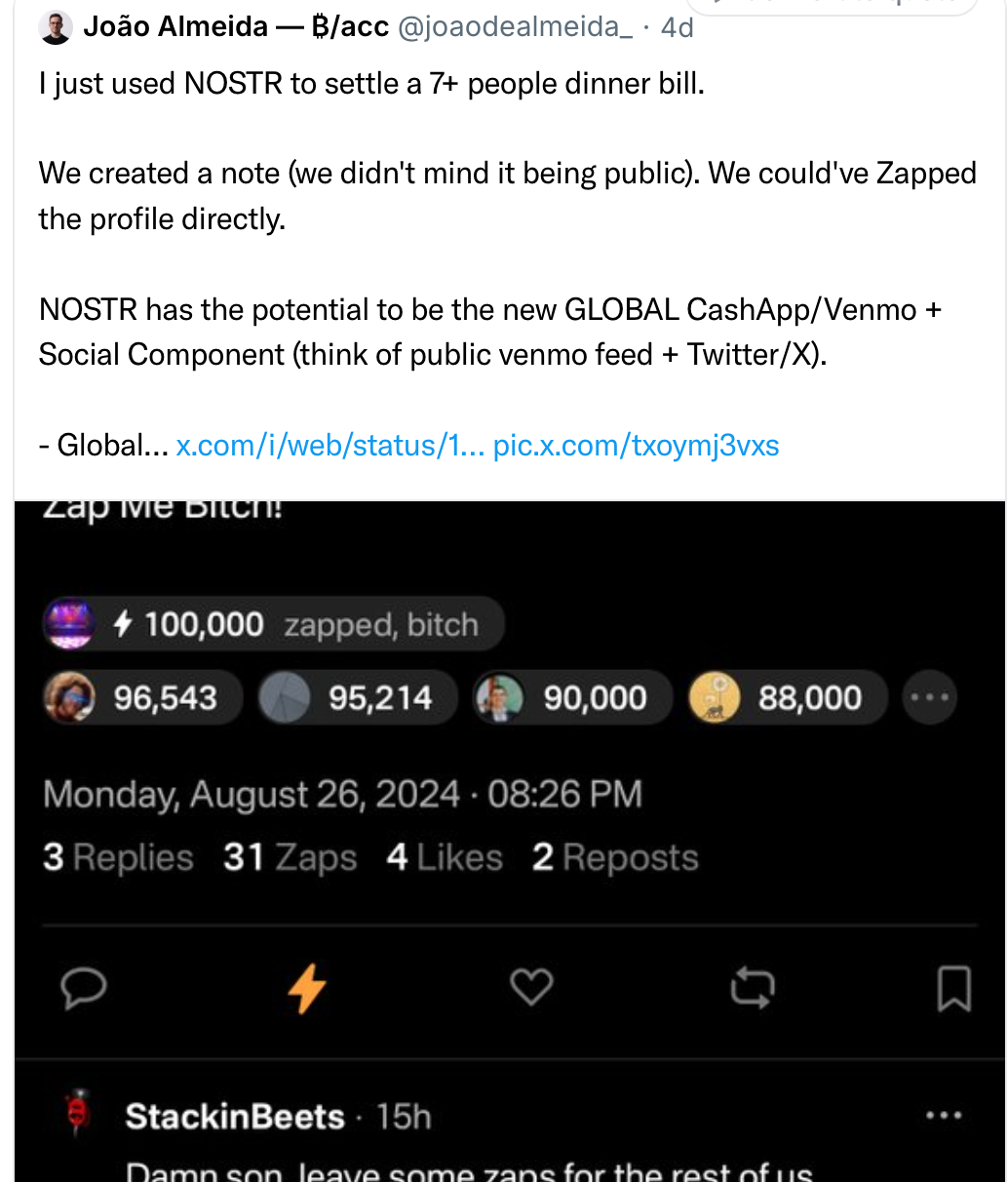Image resolution: width=1008 pixels, height=1182 pixels.
Task: Bookmark the note with bookmark icon
Action: coord(953,988)
